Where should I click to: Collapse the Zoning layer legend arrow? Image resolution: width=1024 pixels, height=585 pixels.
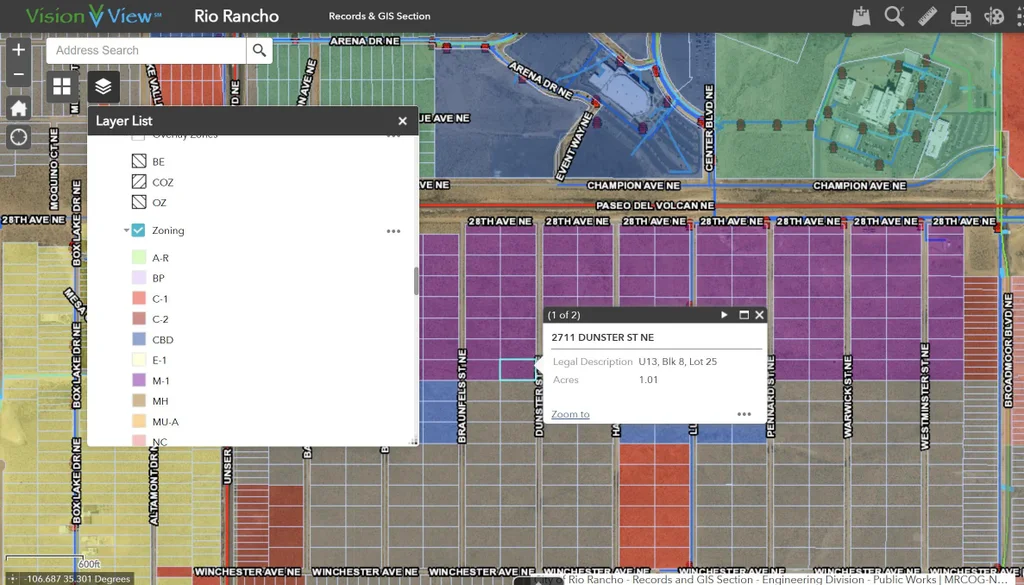point(126,231)
